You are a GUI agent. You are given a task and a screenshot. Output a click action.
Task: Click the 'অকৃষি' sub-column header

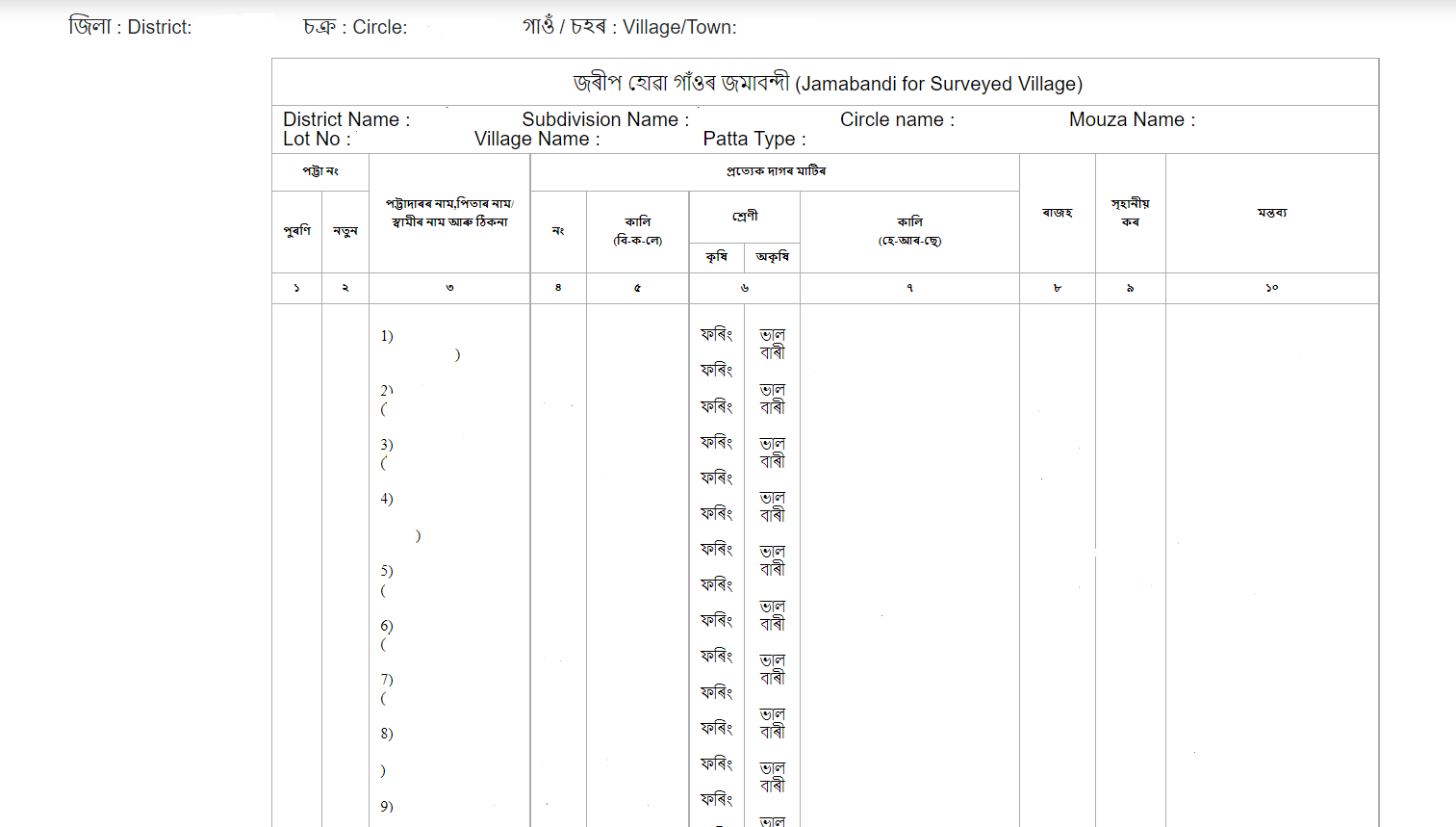click(773, 257)
